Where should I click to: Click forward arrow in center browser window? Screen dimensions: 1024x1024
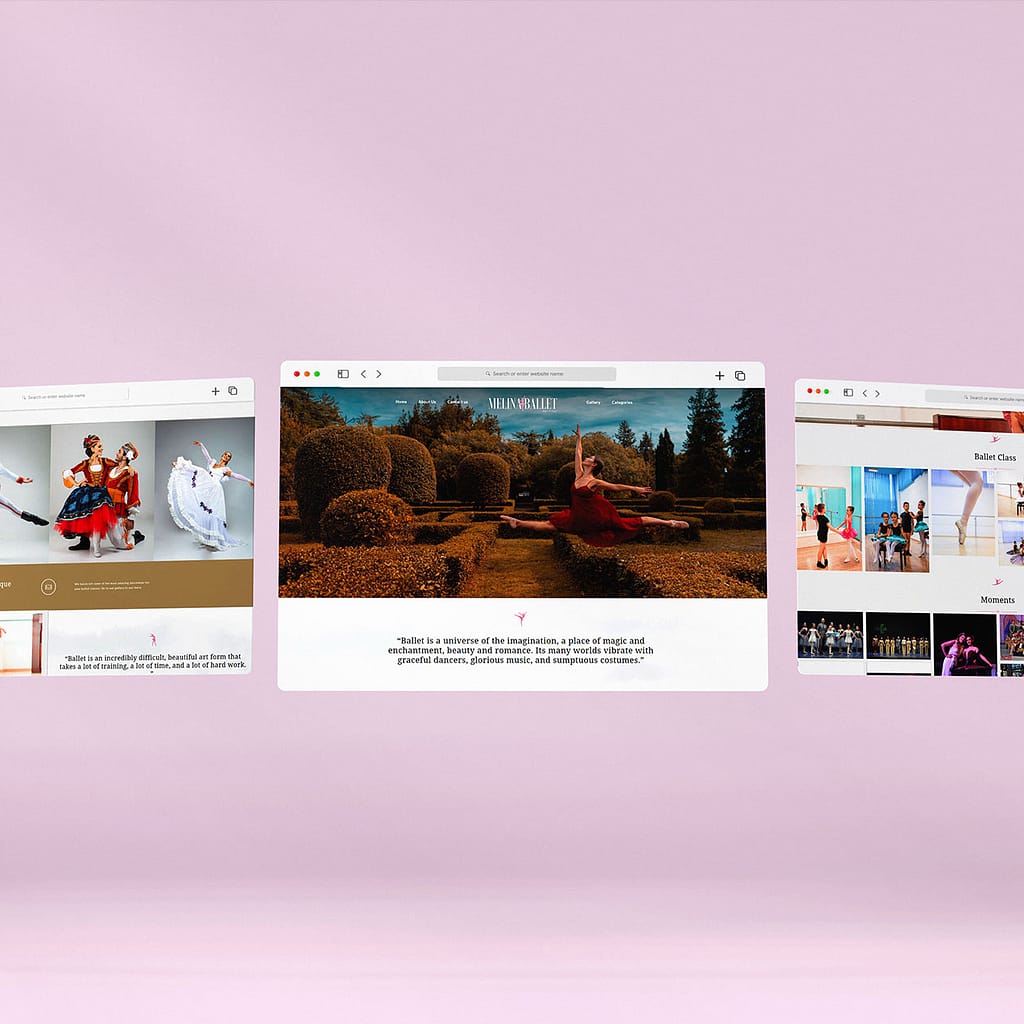tap(379, 374)
